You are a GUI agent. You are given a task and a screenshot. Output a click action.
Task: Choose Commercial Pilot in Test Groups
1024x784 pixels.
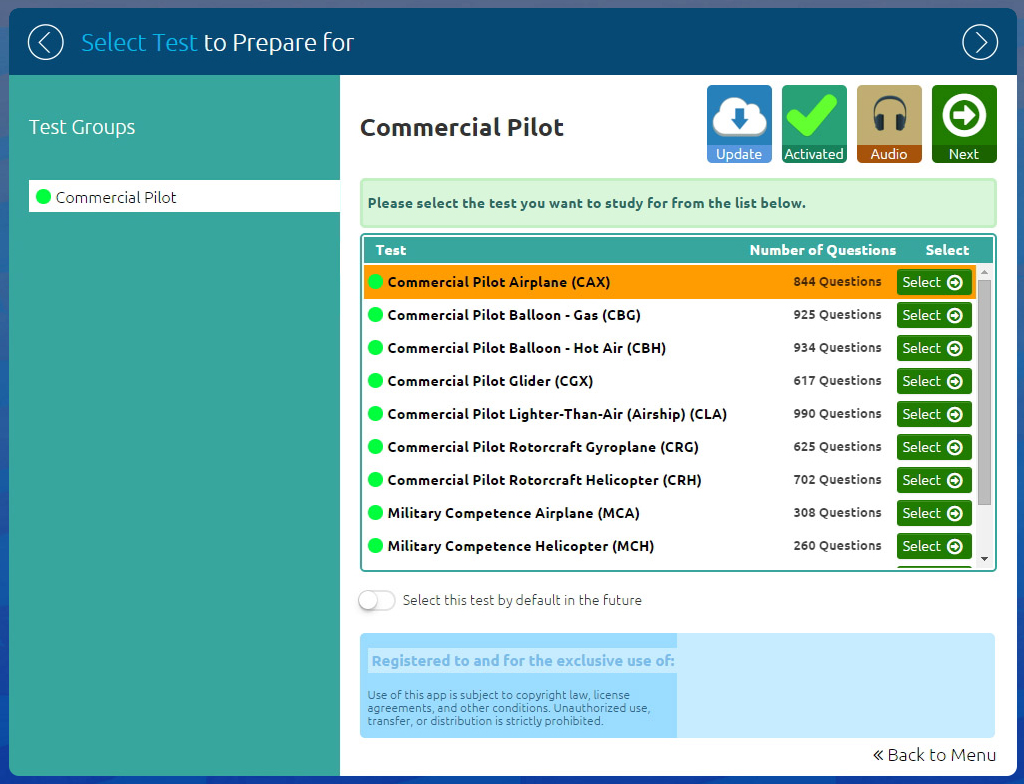pos(116,197)
